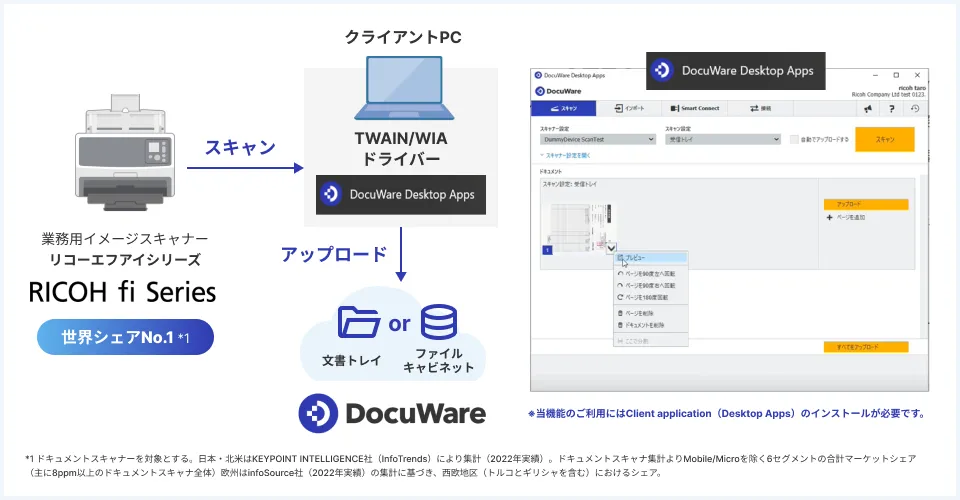Click the 'RICOH fi Series' heading text
Screen dimensions: 960x500
[x=122, y=292]
